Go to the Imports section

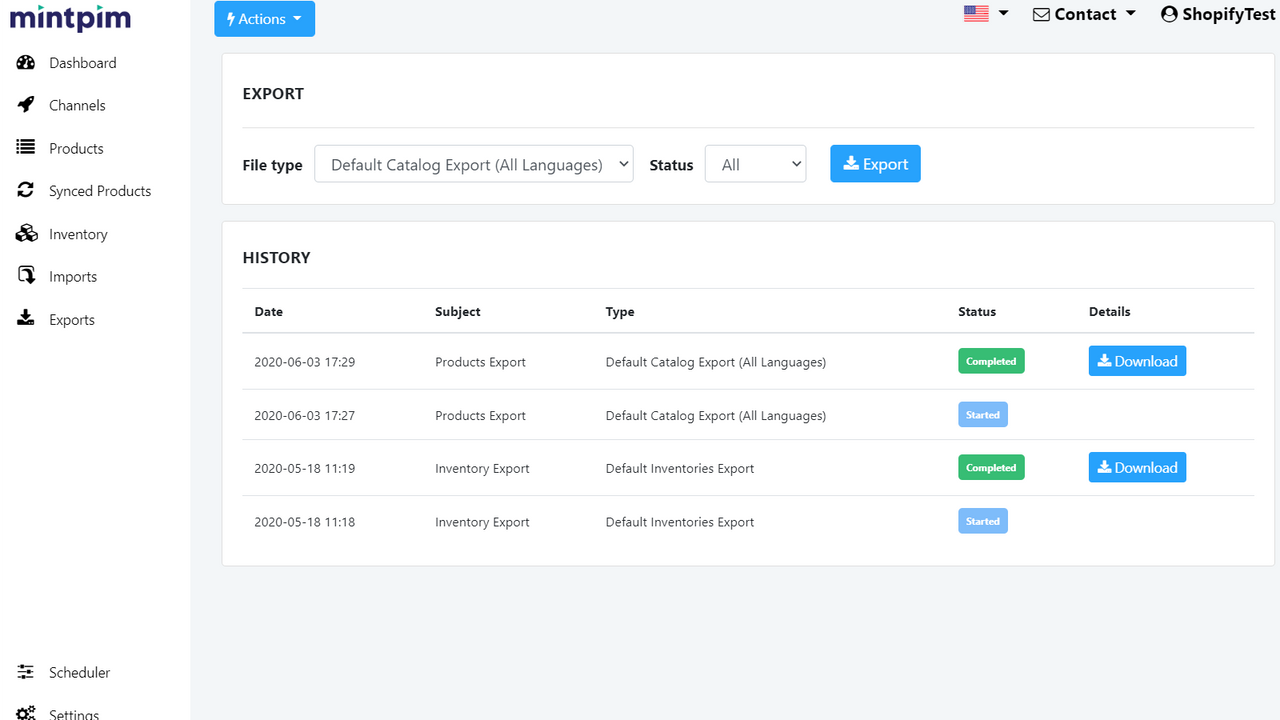point(73,276)
